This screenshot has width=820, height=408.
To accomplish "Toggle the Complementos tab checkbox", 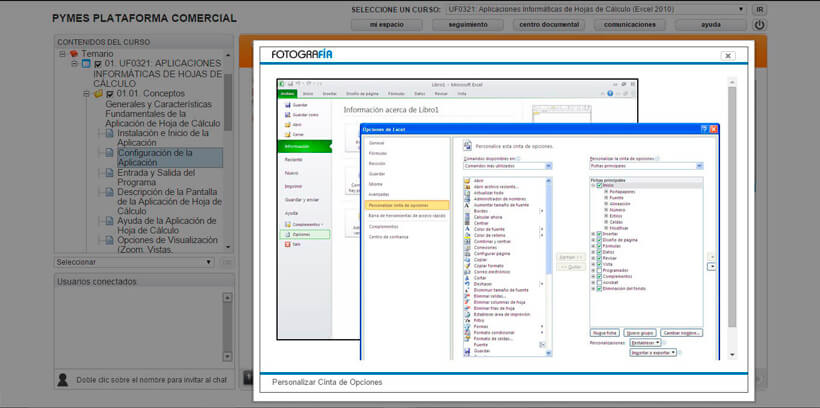I will coord(599,276).
